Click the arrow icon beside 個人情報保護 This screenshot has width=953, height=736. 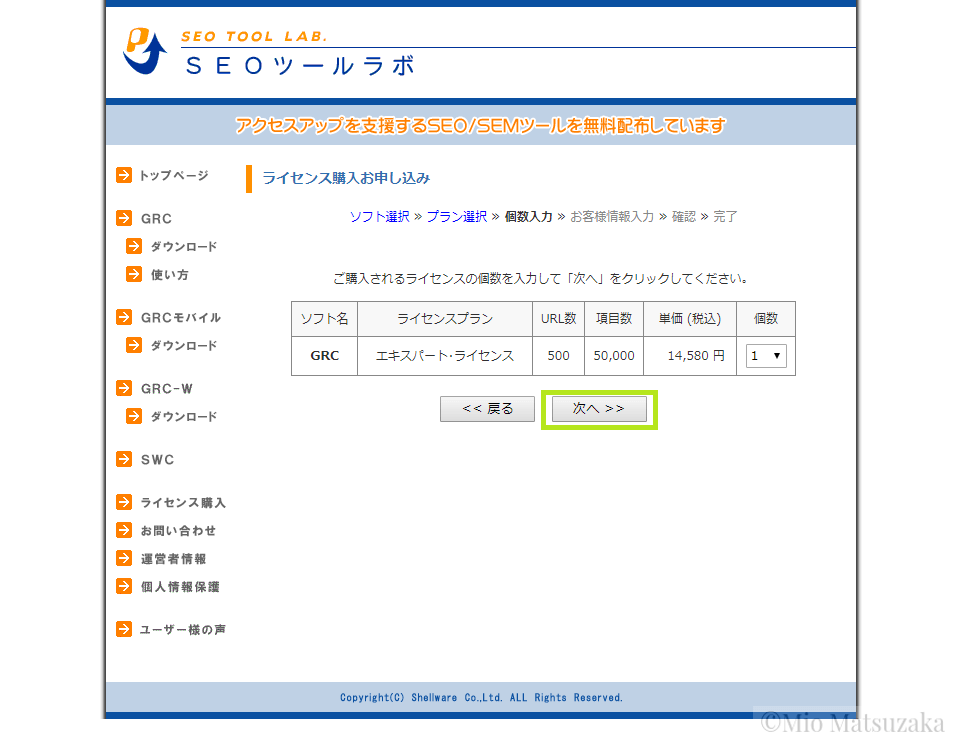point(124,586)
